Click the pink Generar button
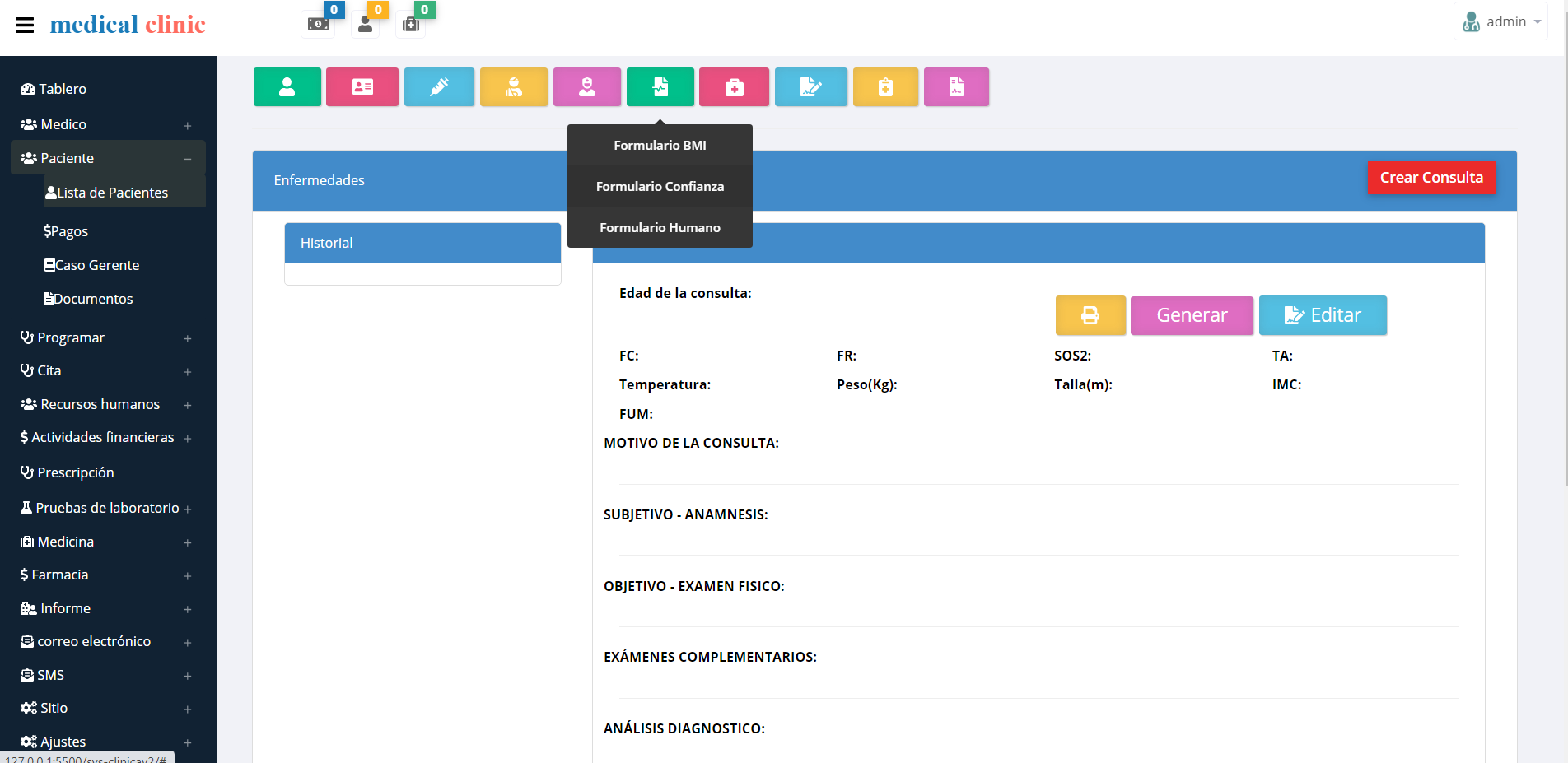This screenshot has height=763, width=1568. pyautogui.click(x=1191, y=315)
